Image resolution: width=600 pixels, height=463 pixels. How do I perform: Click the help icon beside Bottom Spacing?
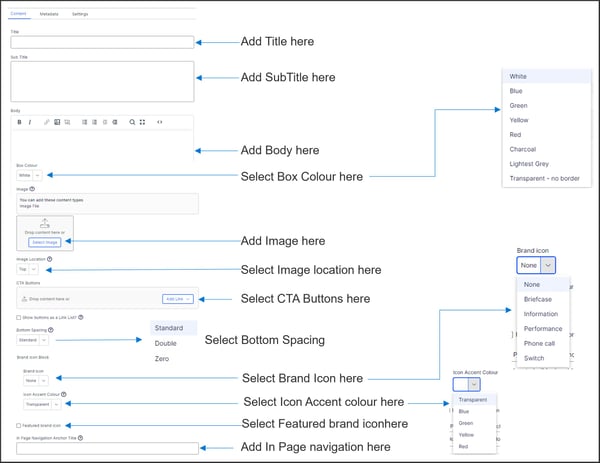coord(52,329)
